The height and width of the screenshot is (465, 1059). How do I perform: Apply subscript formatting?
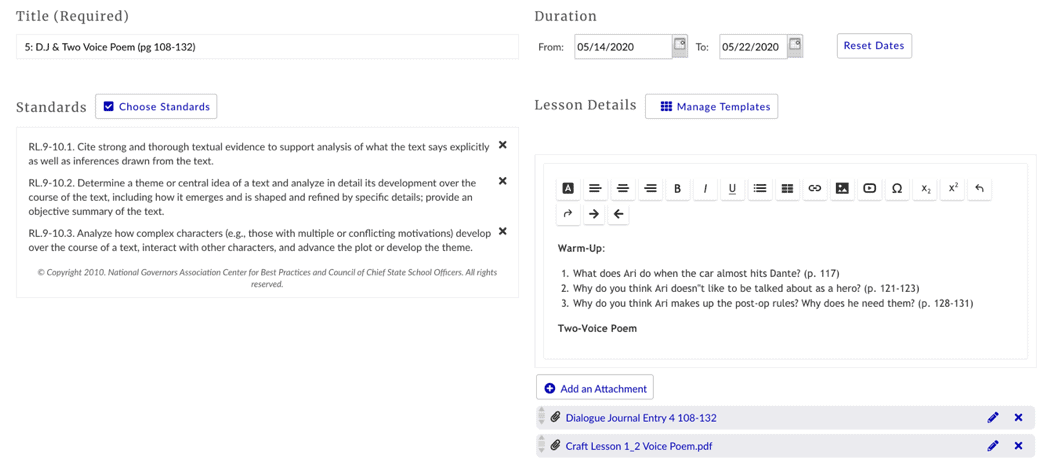coord(925,188)
